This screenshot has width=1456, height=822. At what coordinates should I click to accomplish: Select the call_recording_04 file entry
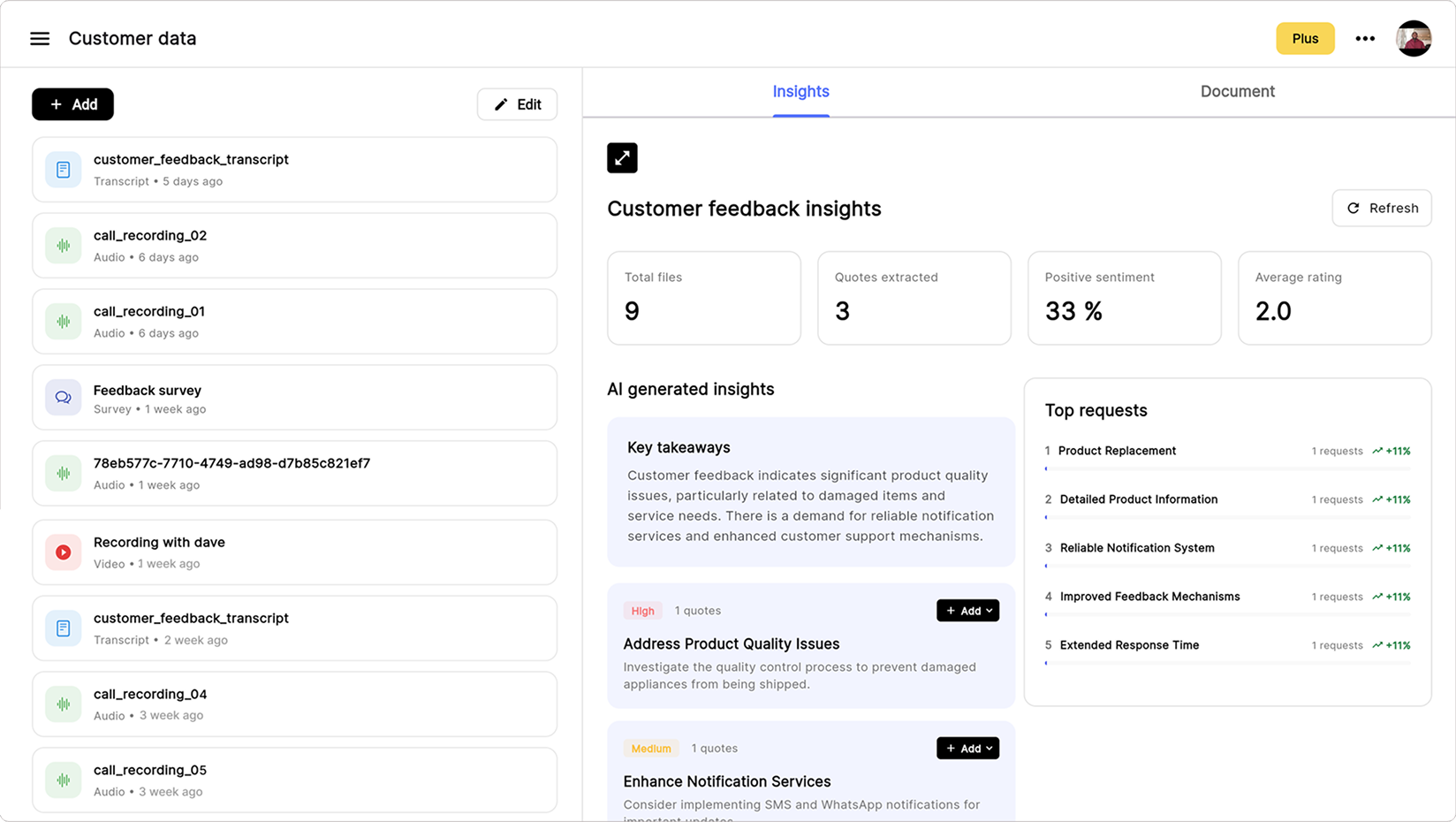pyautogui.click(x=294, y=704)
